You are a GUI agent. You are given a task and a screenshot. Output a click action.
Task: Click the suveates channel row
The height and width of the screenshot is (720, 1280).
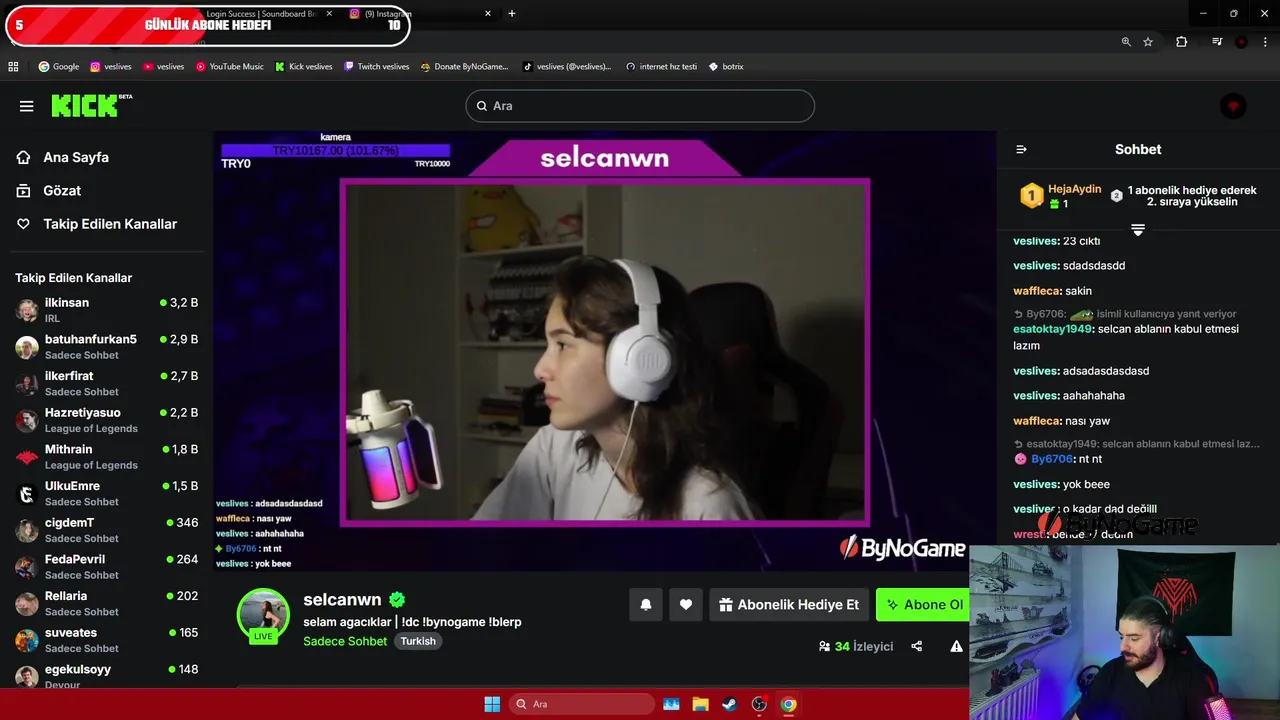(107, 640)
